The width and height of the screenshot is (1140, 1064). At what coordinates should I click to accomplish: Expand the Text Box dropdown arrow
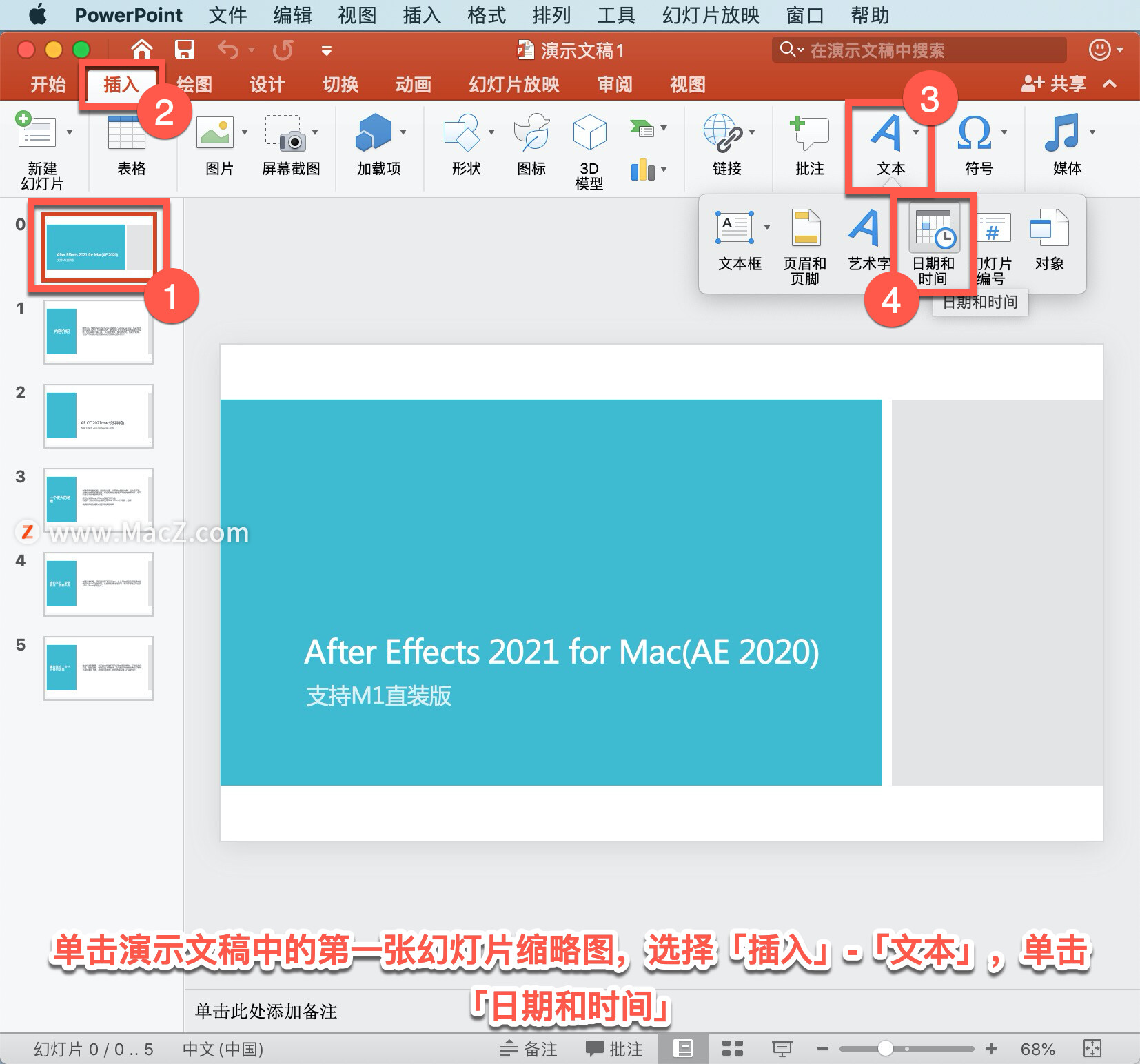click(x=766, y=227)
